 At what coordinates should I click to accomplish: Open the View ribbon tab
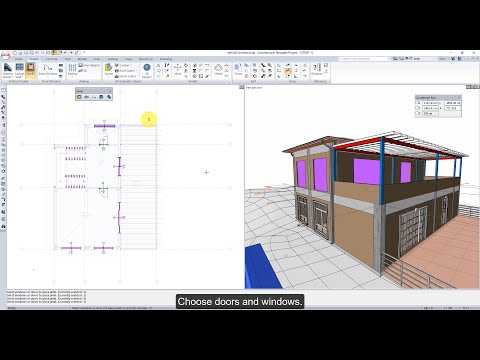(x=128, y=59)
